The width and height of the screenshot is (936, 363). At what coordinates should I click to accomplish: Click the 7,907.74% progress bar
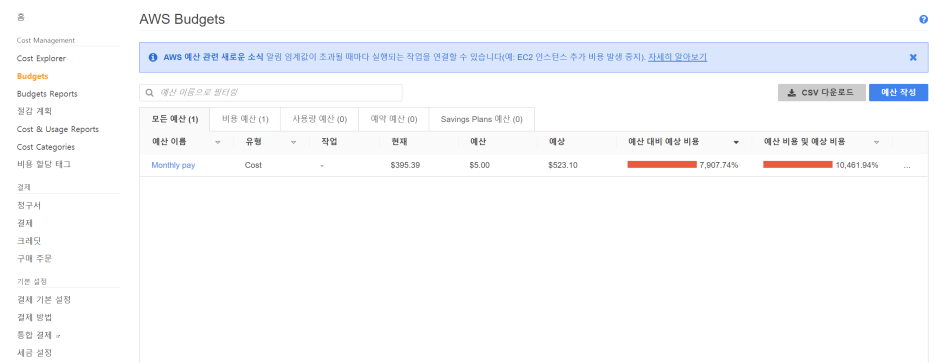[662, 164]
